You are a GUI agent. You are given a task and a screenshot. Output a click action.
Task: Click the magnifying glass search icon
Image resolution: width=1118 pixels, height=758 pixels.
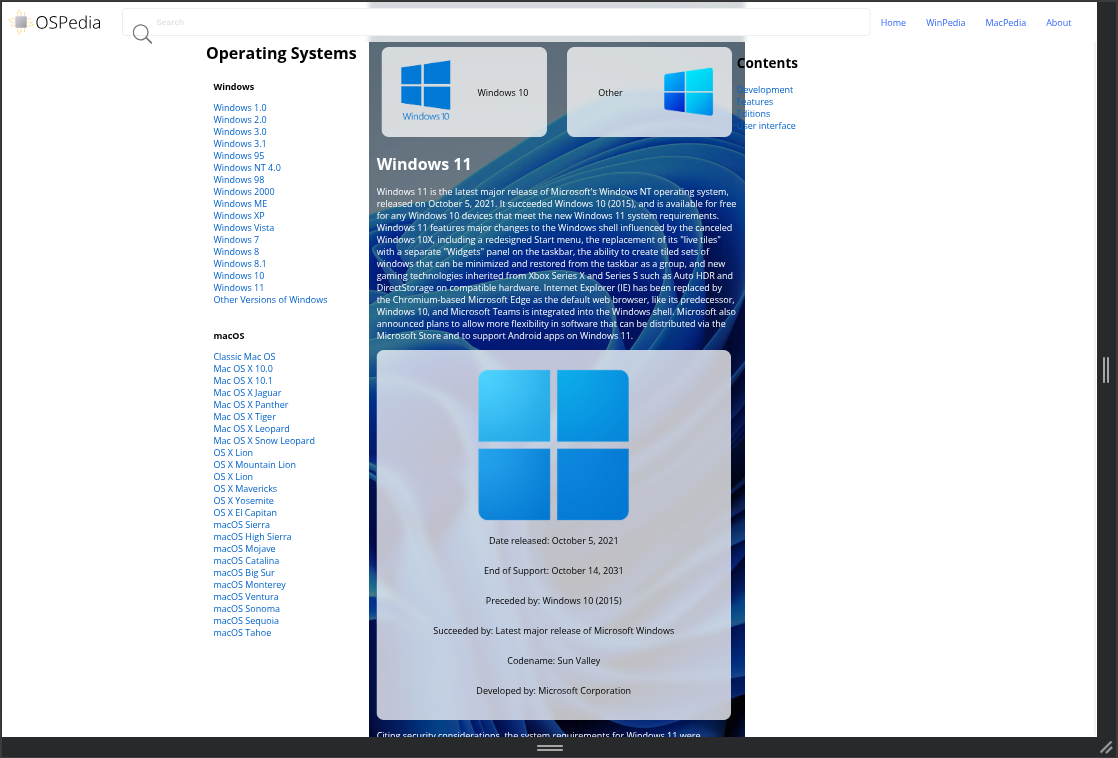pos(142,35)
